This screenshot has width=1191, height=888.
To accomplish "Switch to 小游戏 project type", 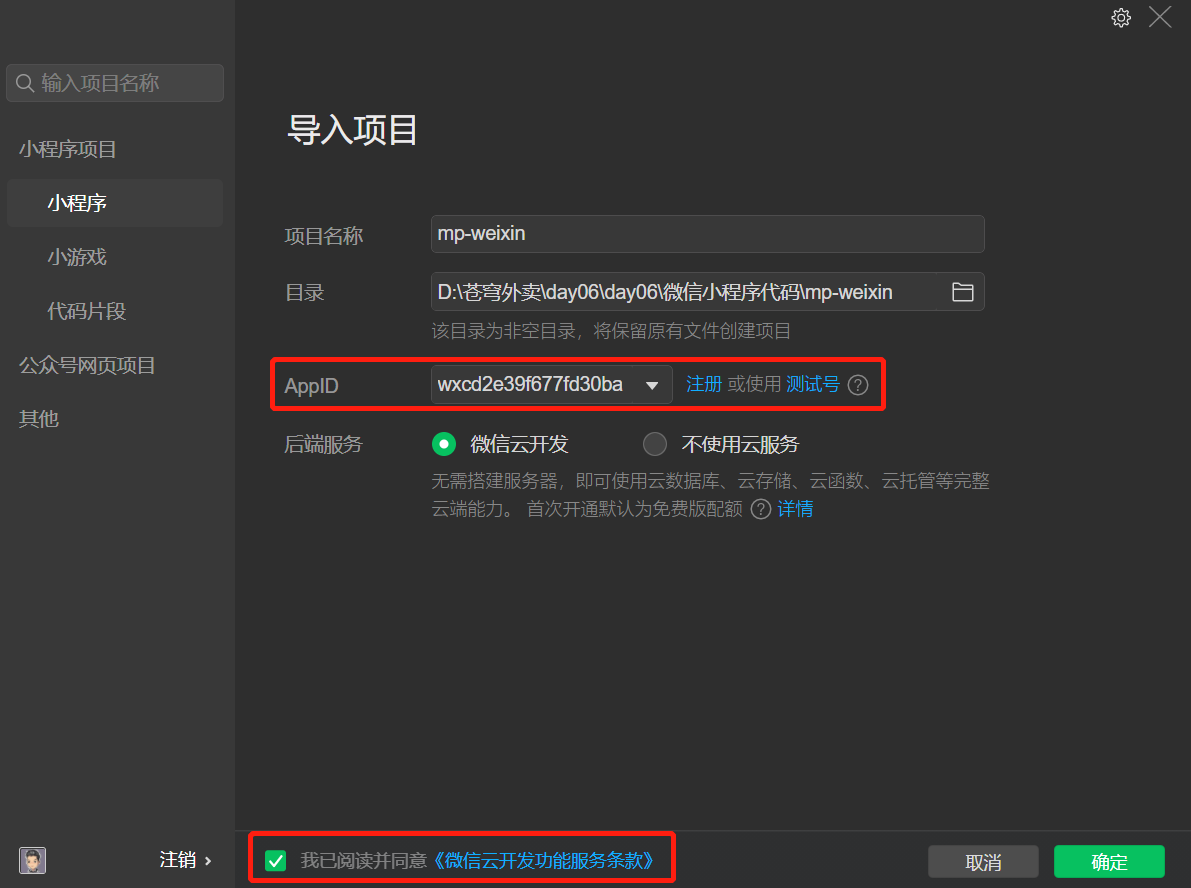I will point(77,257).
